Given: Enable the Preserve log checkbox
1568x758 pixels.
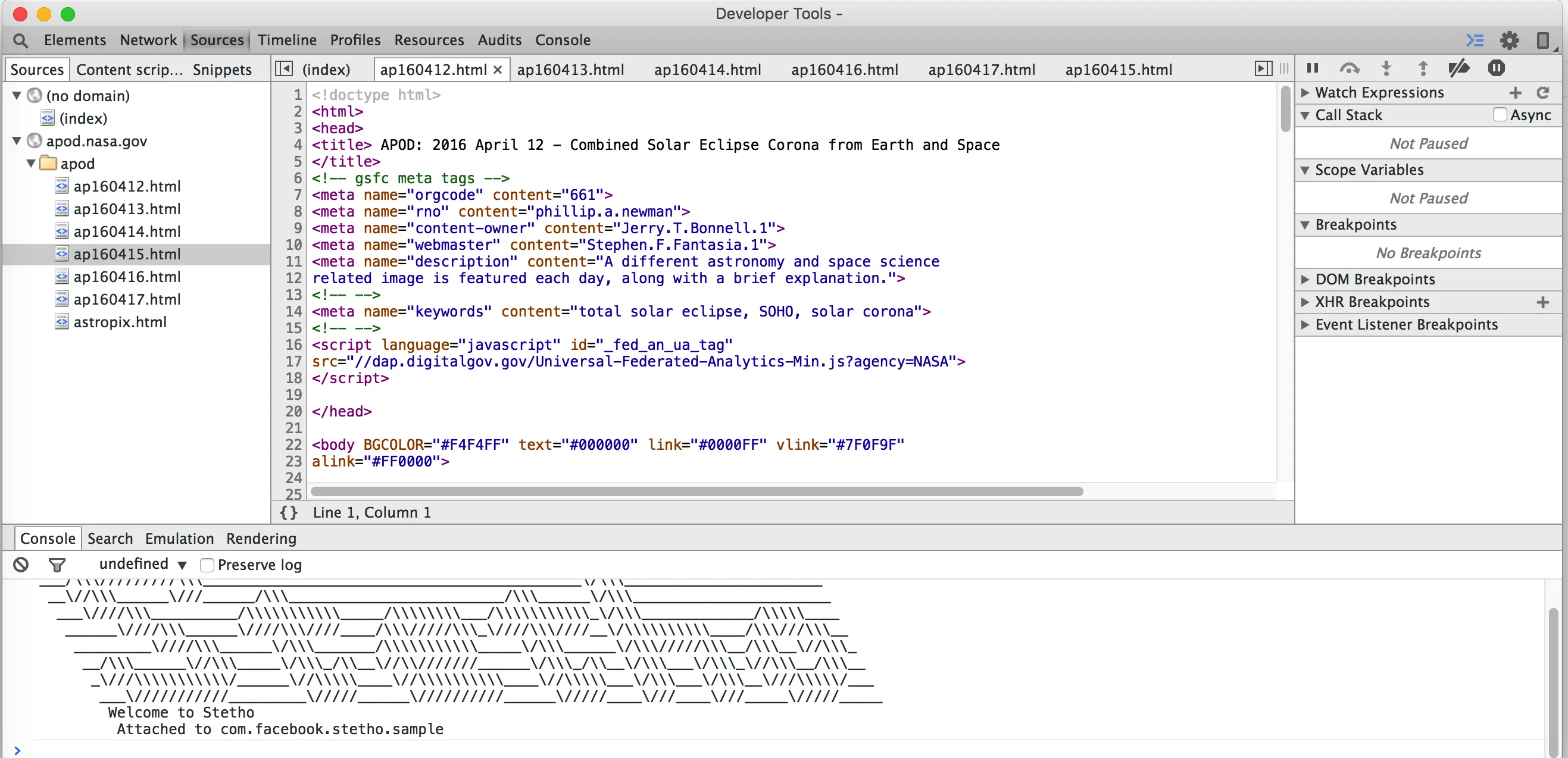Looking at the screenshot, I should 207,565.
